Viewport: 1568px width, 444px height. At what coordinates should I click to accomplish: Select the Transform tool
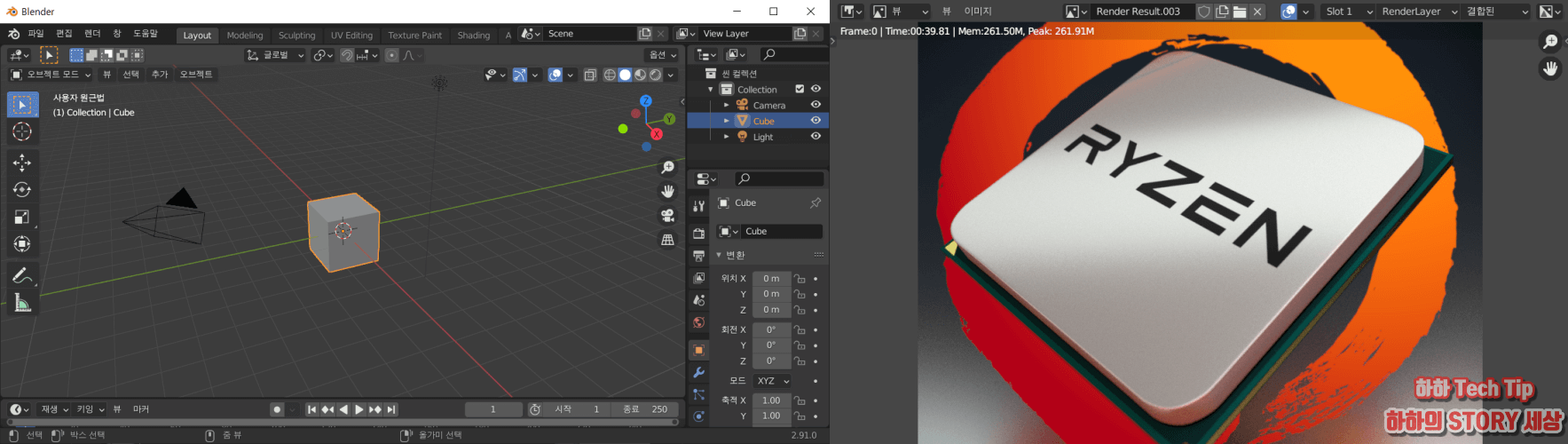pos(22,244)
